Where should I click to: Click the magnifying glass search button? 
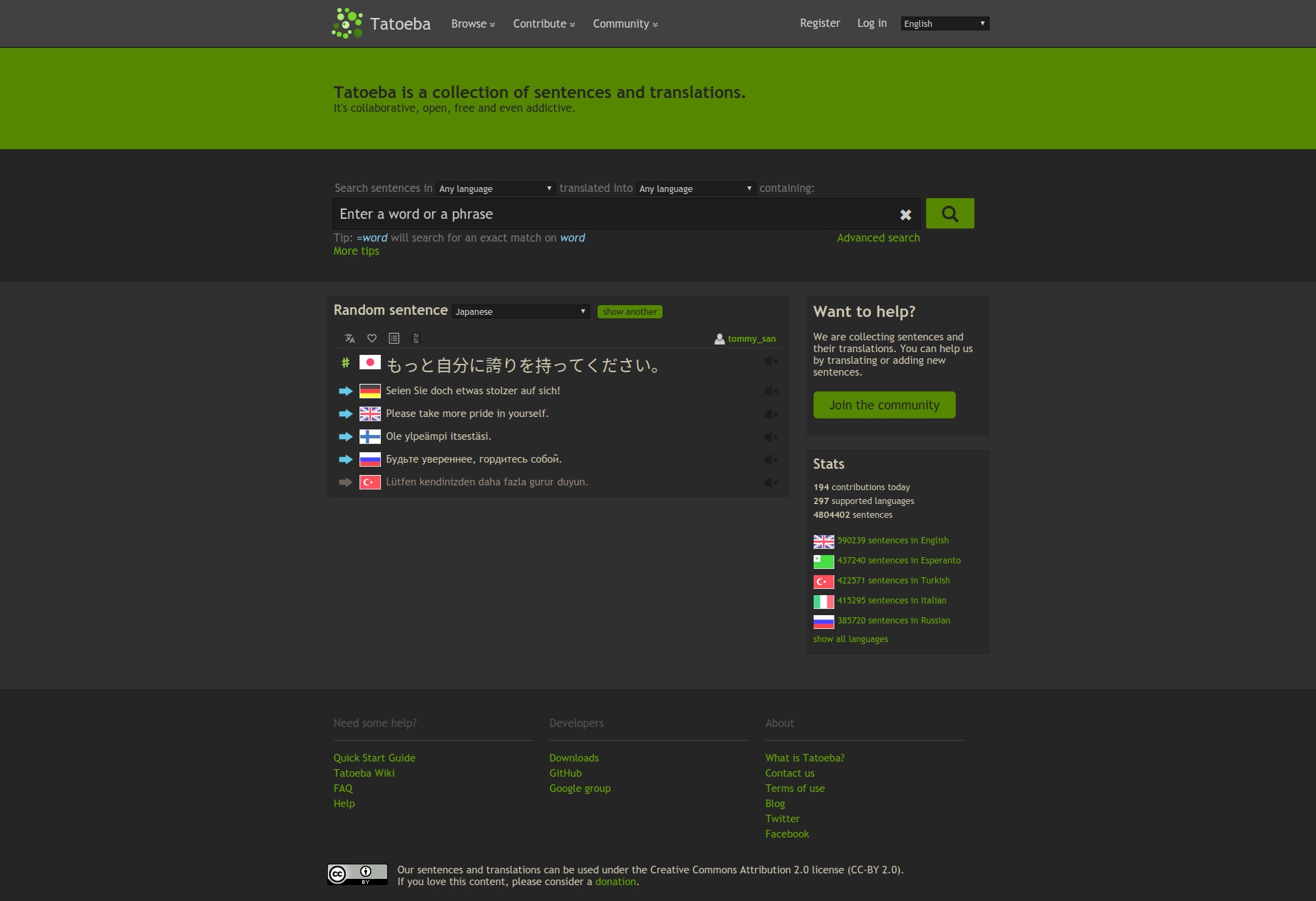point(950,214)
